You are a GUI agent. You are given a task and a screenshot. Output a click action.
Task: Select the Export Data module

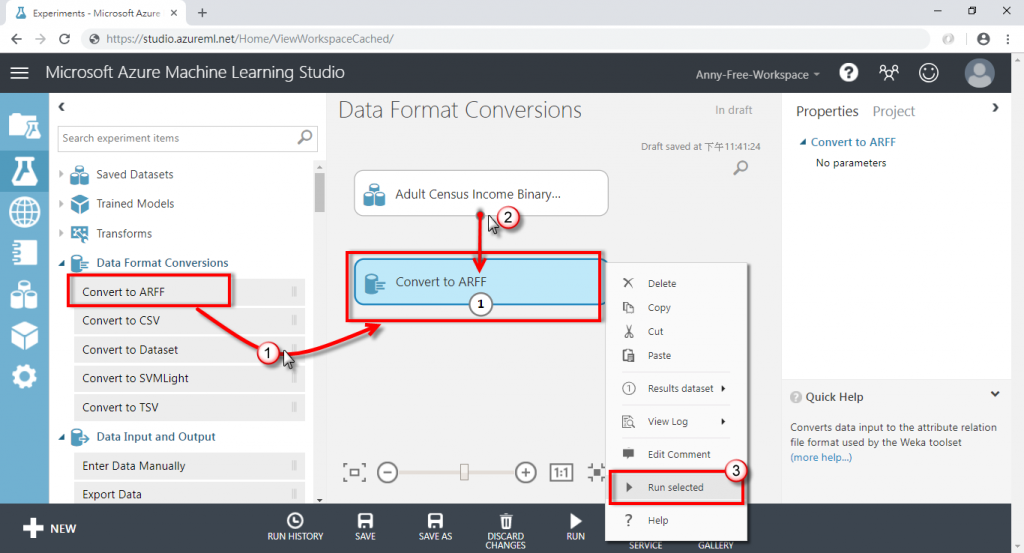tap(189, 494)
